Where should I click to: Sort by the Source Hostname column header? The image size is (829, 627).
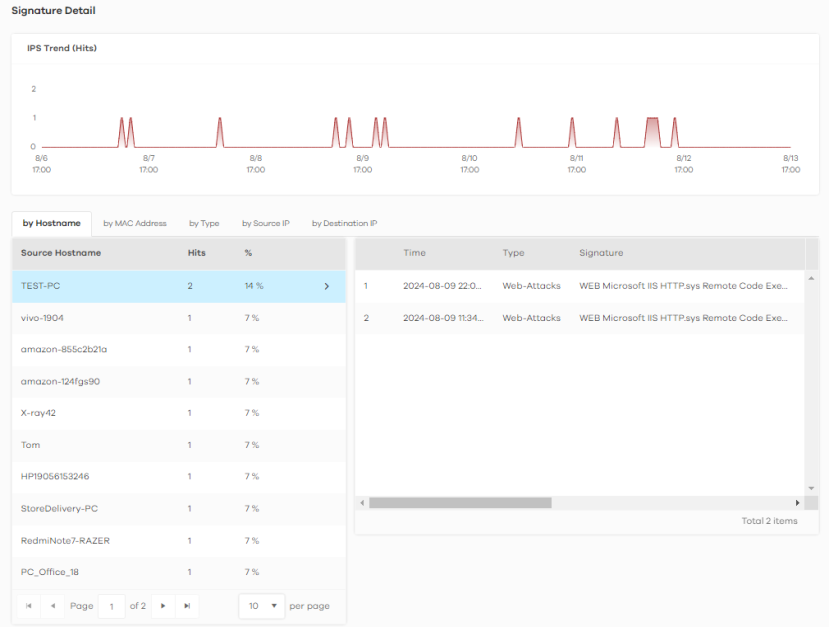click(x=61, y=253)
